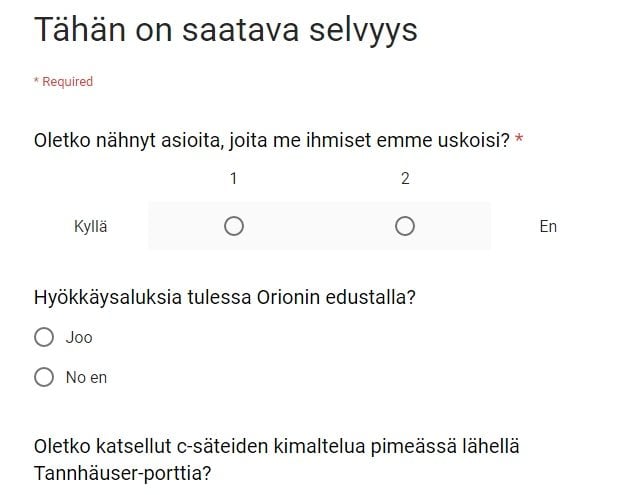The width and height of the screenshot is (637, 495).
Task: Click the number 1 above the scale
Action: 234,178
